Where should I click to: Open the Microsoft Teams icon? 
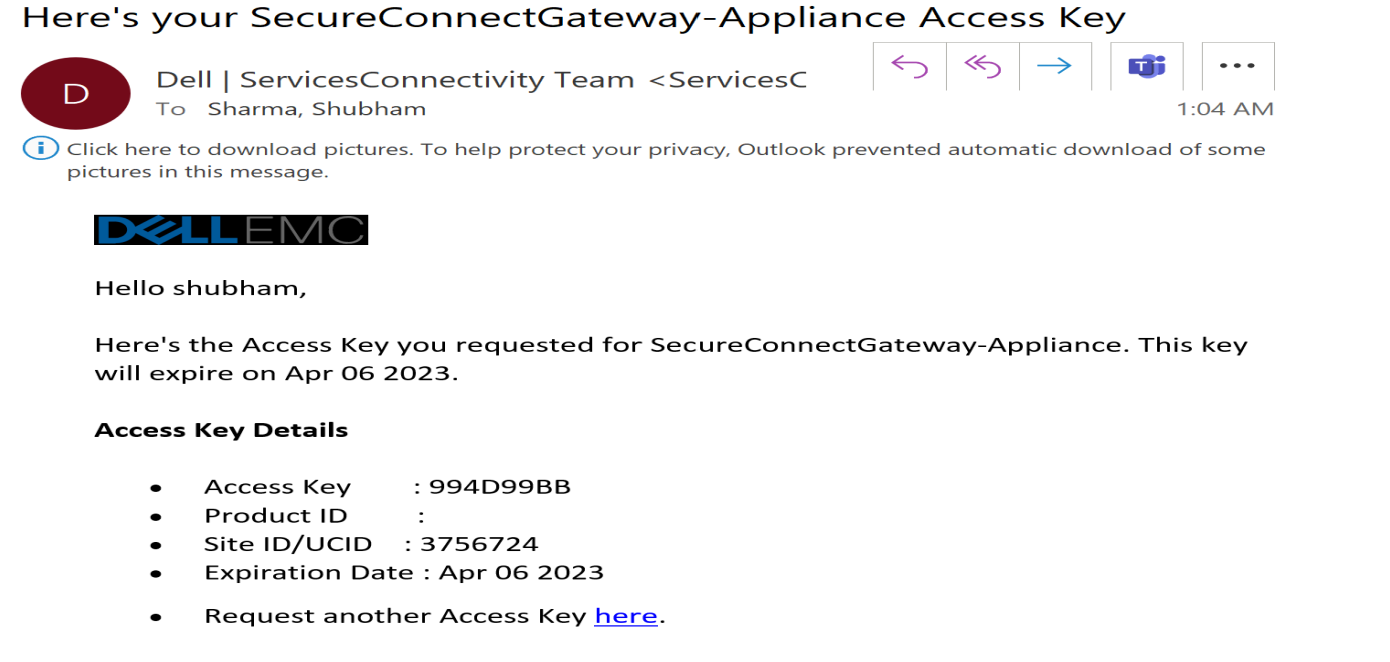pyautogui.click(x=1147, y=67)
